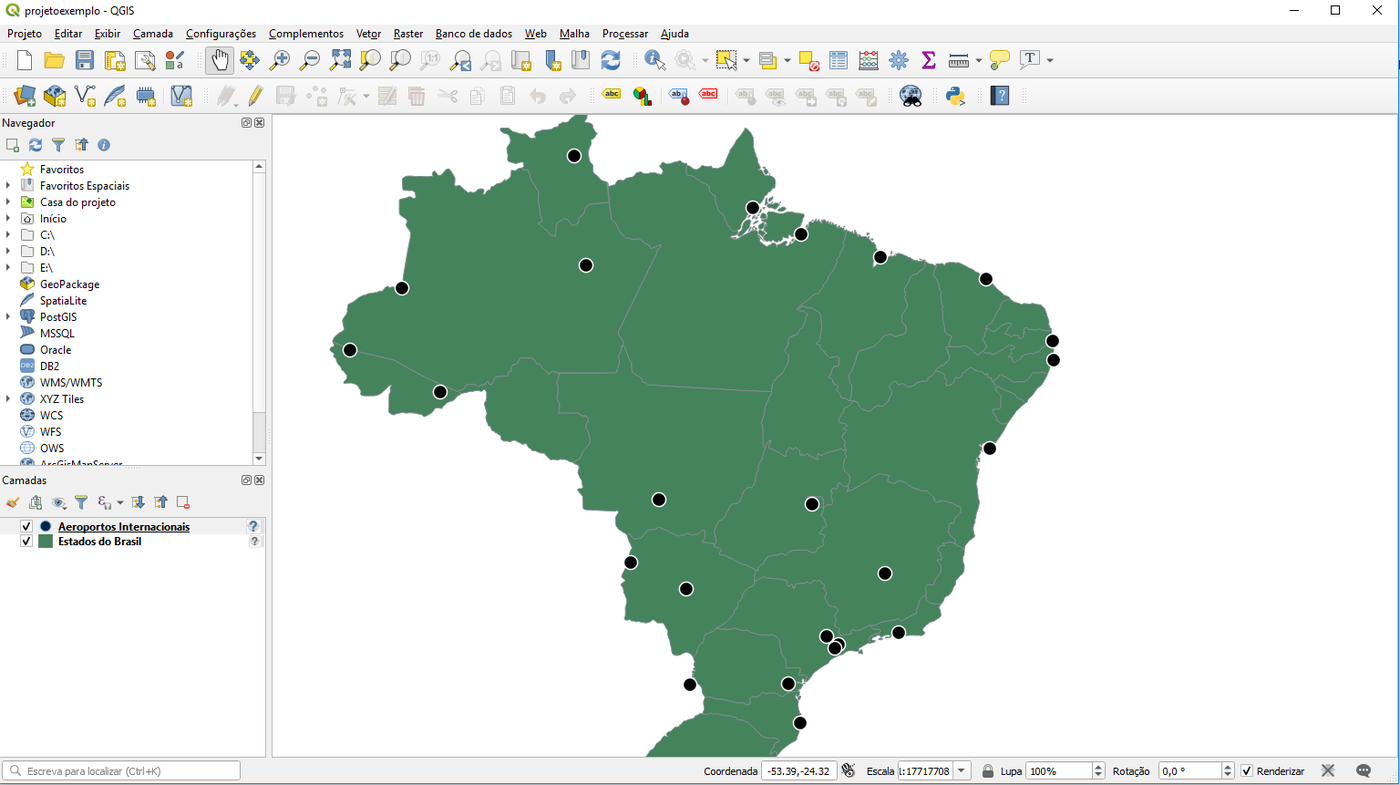Image resolution: width=1400 pixels, height=785 pixels.
Task: Click the CRS status icon beside Renderizar
Action: tap(1328, 771)
